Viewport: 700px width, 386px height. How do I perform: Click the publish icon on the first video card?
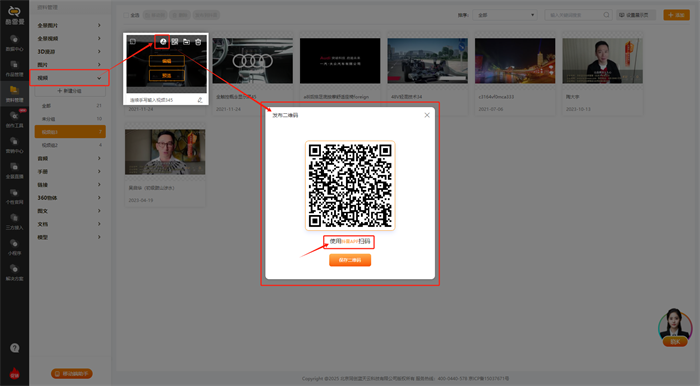click(x=163, y=42)
